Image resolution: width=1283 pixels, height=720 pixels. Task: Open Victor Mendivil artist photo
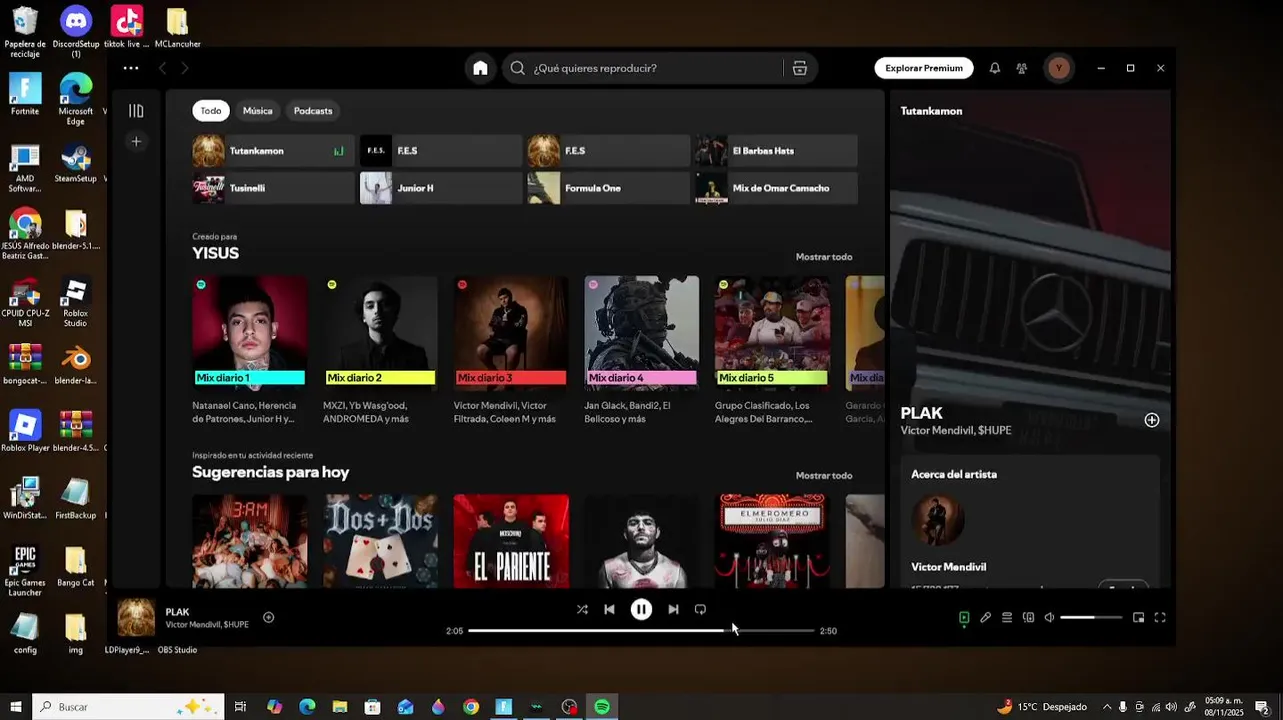point(938,519)
